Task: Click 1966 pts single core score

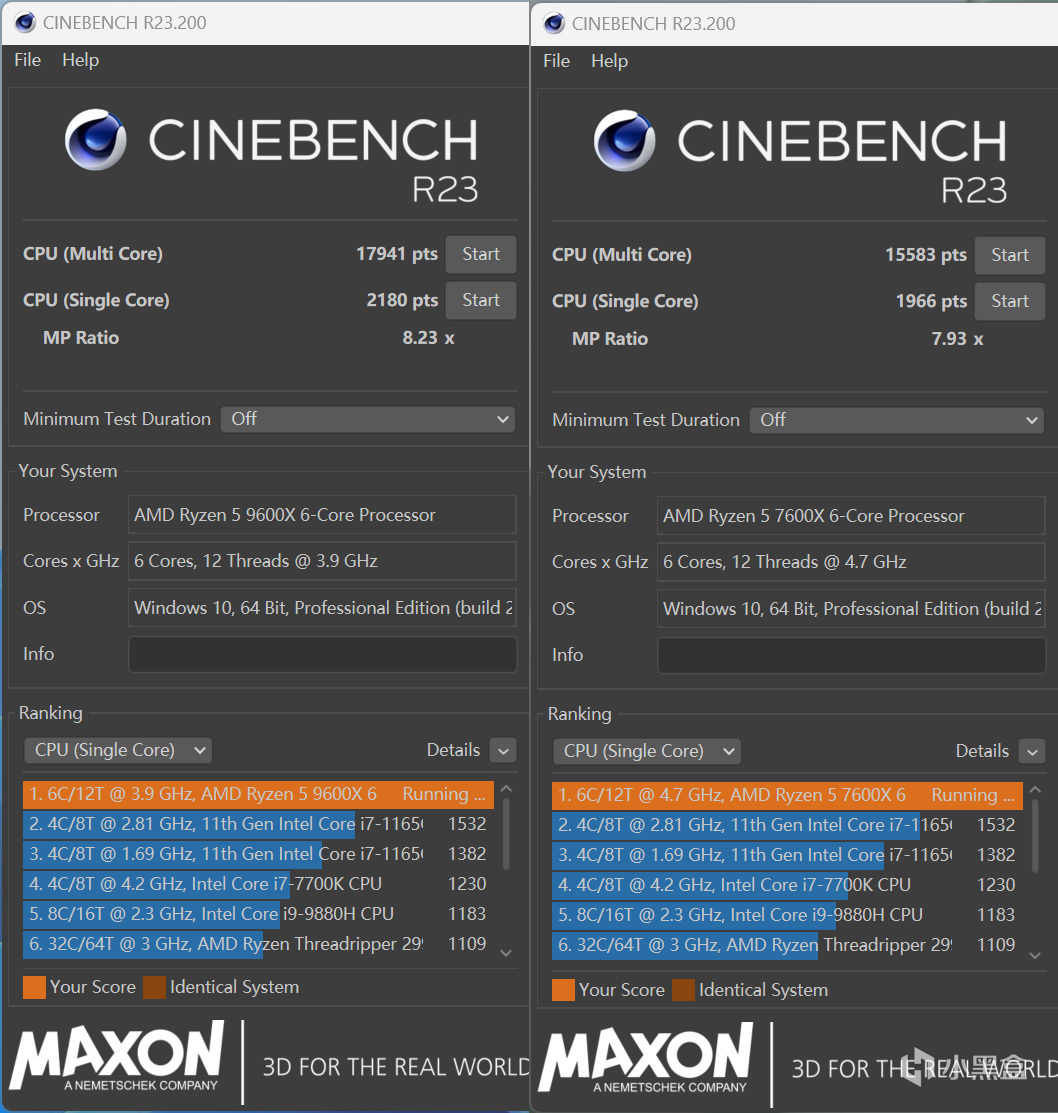Action: tap(931, 301)
